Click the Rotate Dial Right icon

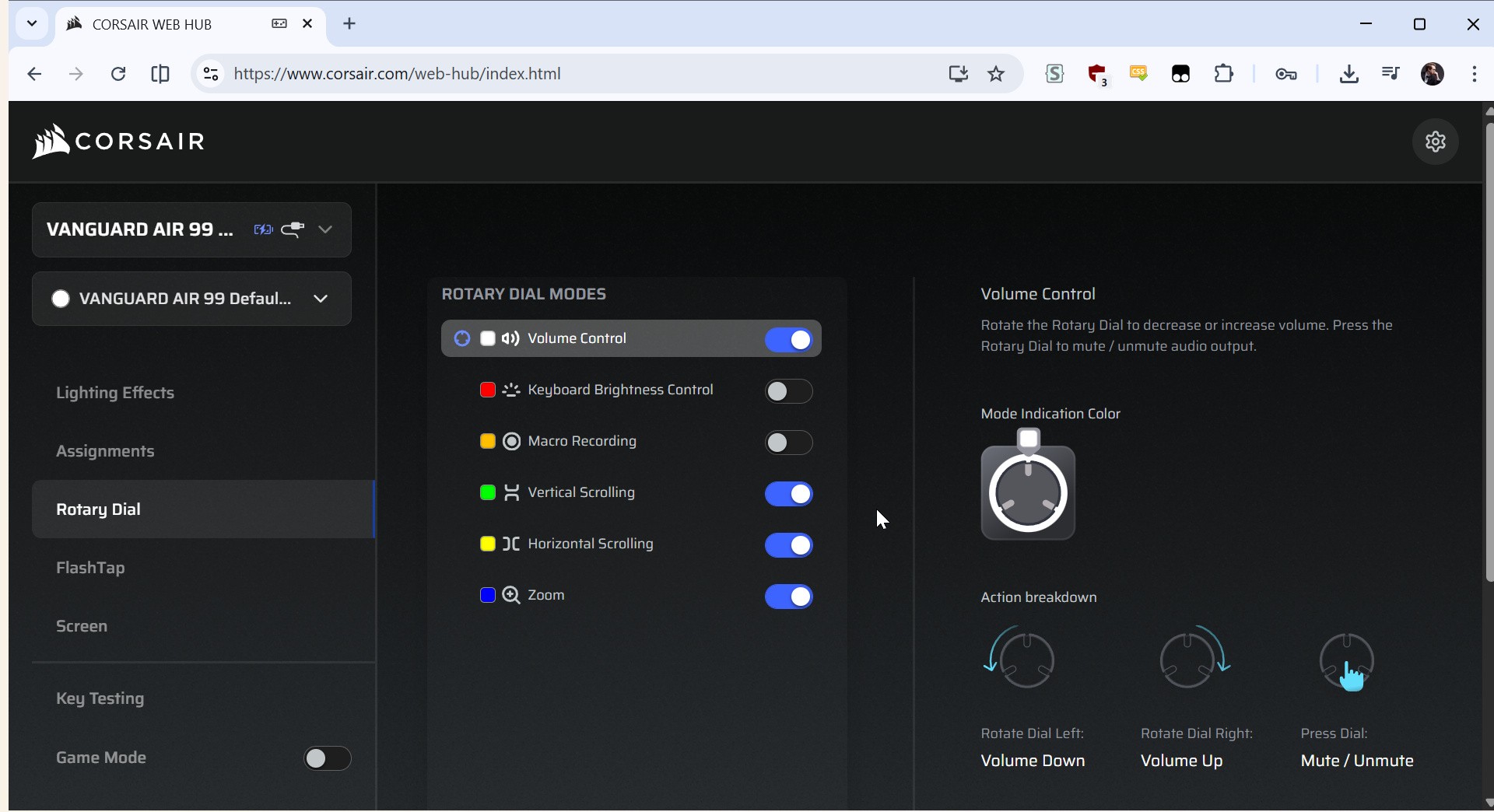(1191, 660)
